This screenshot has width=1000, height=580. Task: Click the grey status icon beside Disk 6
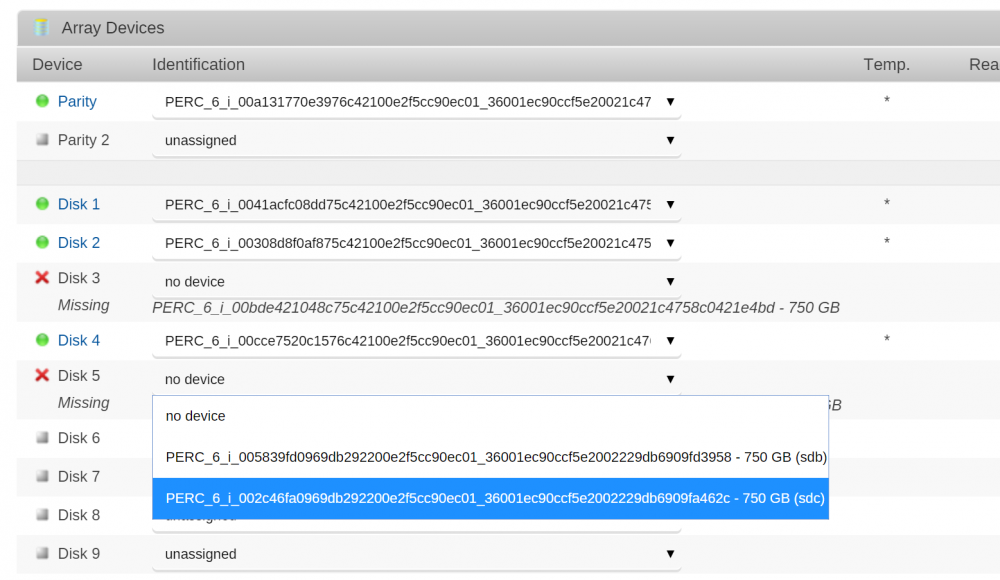click(x=42, y=437)
